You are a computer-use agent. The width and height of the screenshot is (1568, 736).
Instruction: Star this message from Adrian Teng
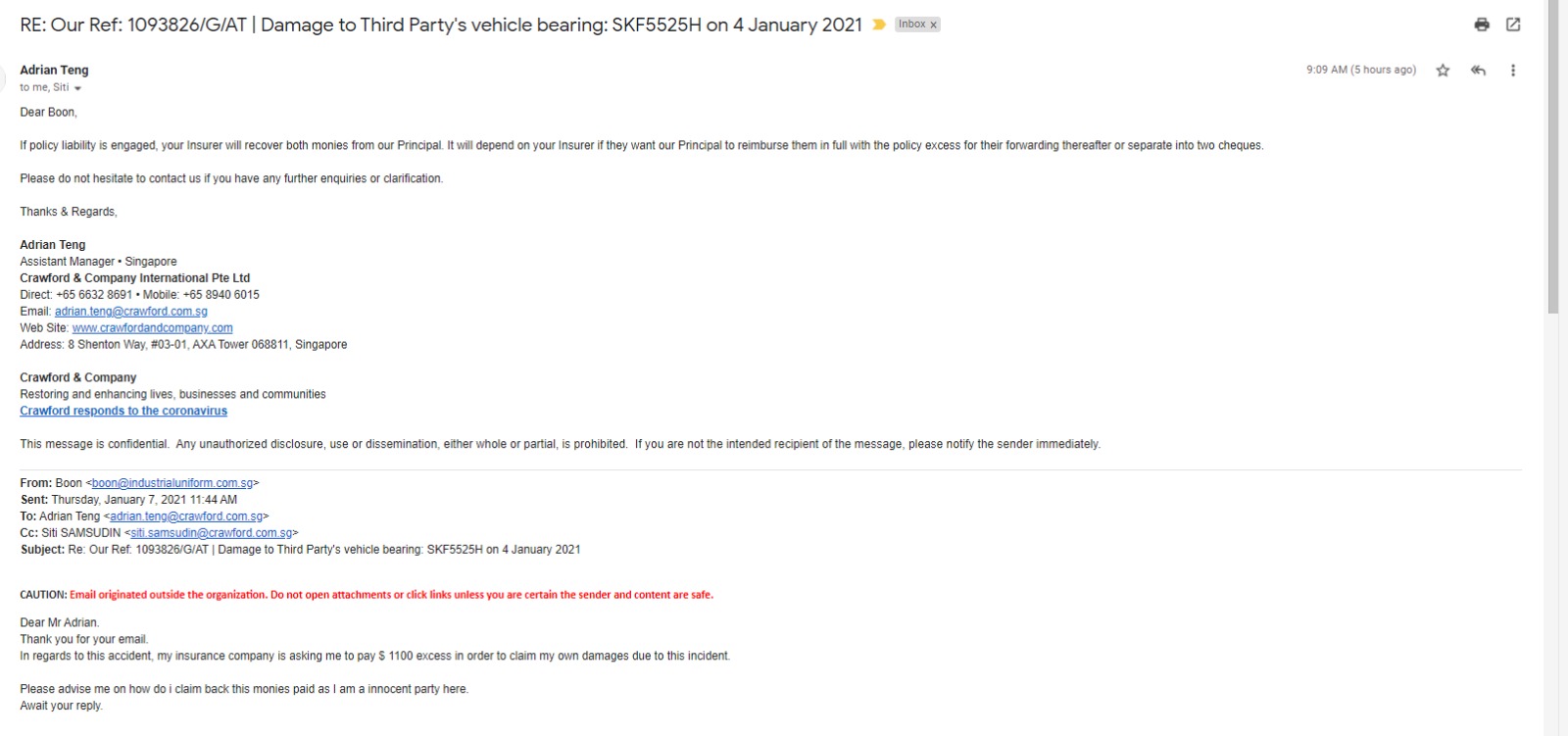coord(1443,71)
